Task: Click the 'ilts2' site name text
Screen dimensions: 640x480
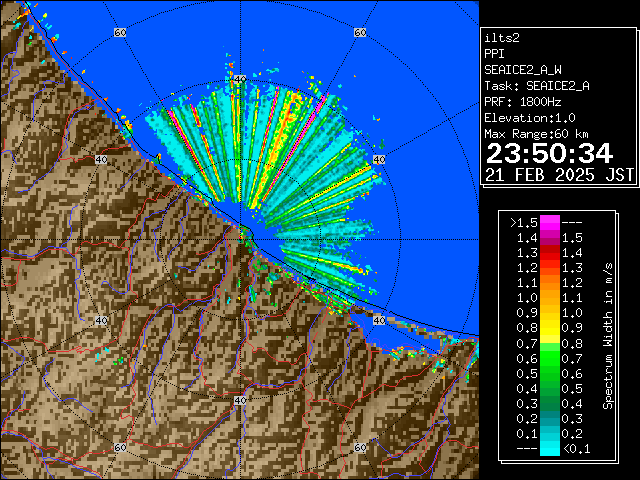Action: coord(502,38)
